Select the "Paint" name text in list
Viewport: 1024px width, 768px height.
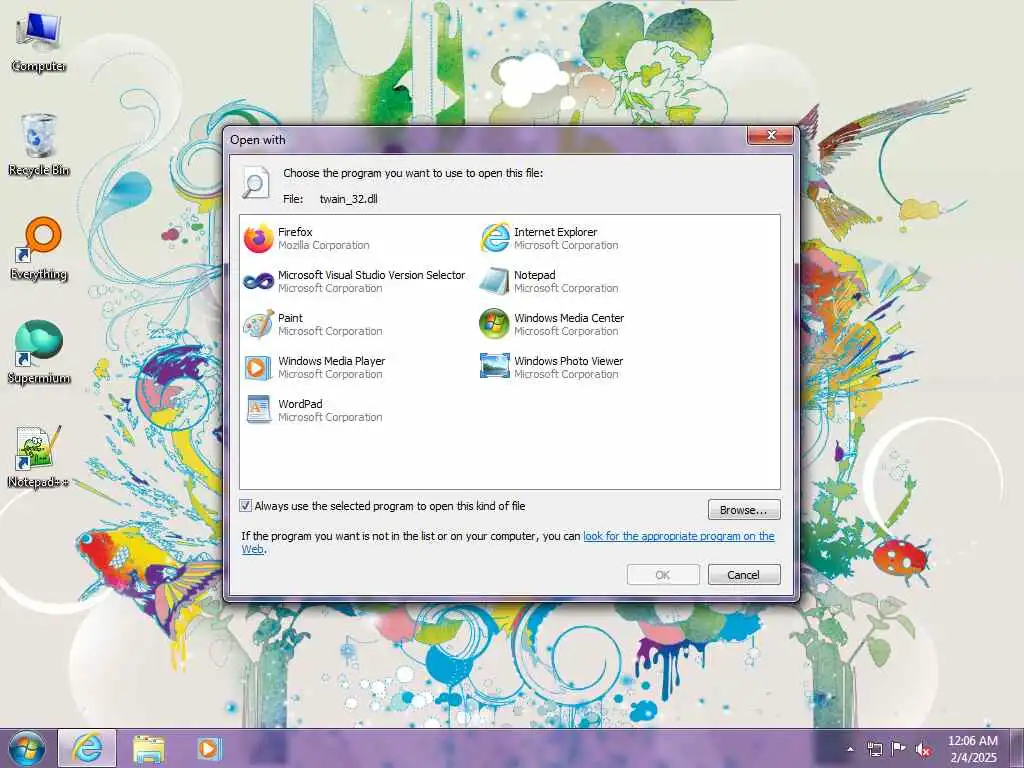click(x=291, y=318)
